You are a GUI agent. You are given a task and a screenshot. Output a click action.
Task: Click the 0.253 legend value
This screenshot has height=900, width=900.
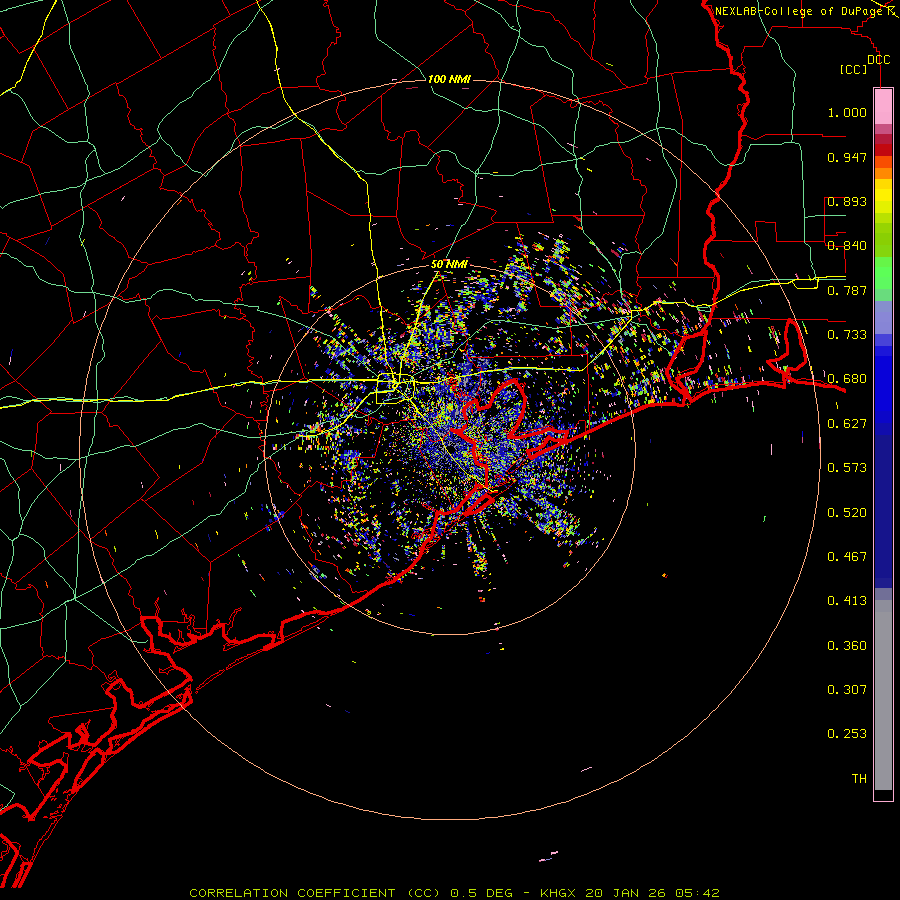tap(847, 734)
